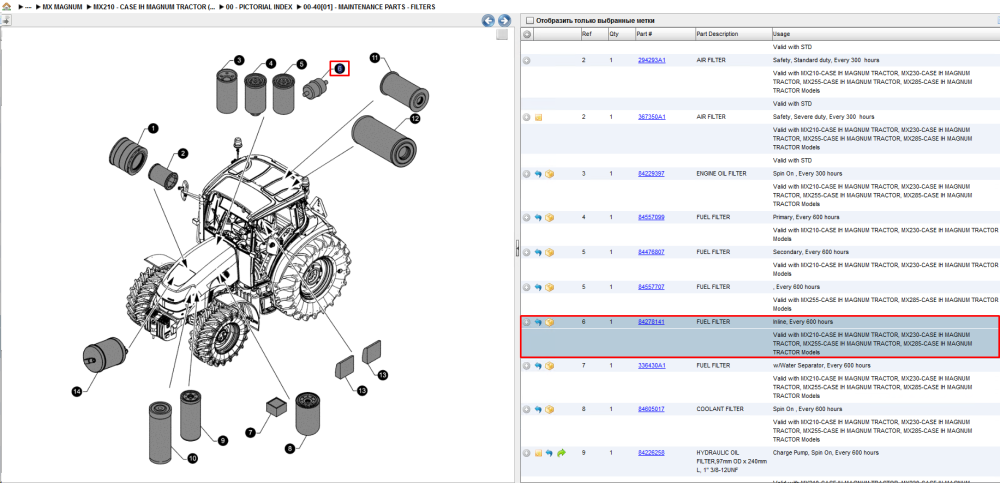
Task: Select callout 1 on the diagram
Action: point(153,129)
